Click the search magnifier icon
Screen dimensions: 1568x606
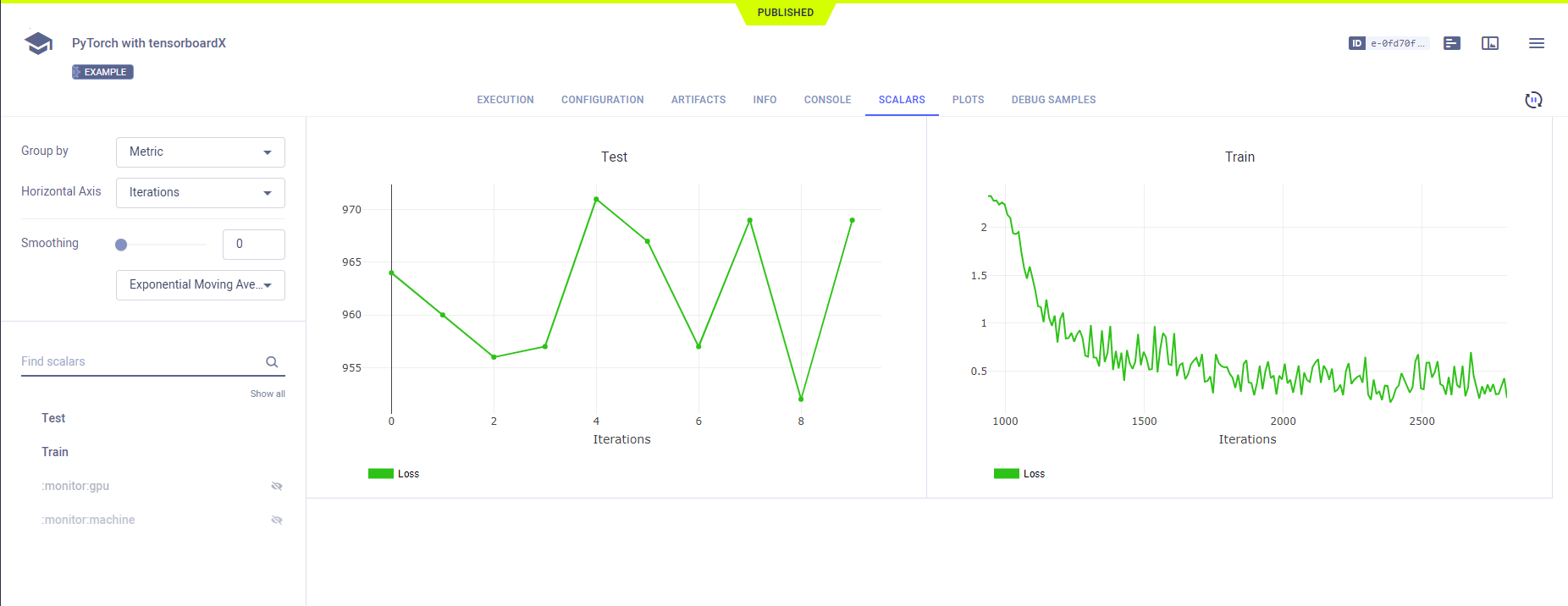pyautogui.click(x=272, y=362)
